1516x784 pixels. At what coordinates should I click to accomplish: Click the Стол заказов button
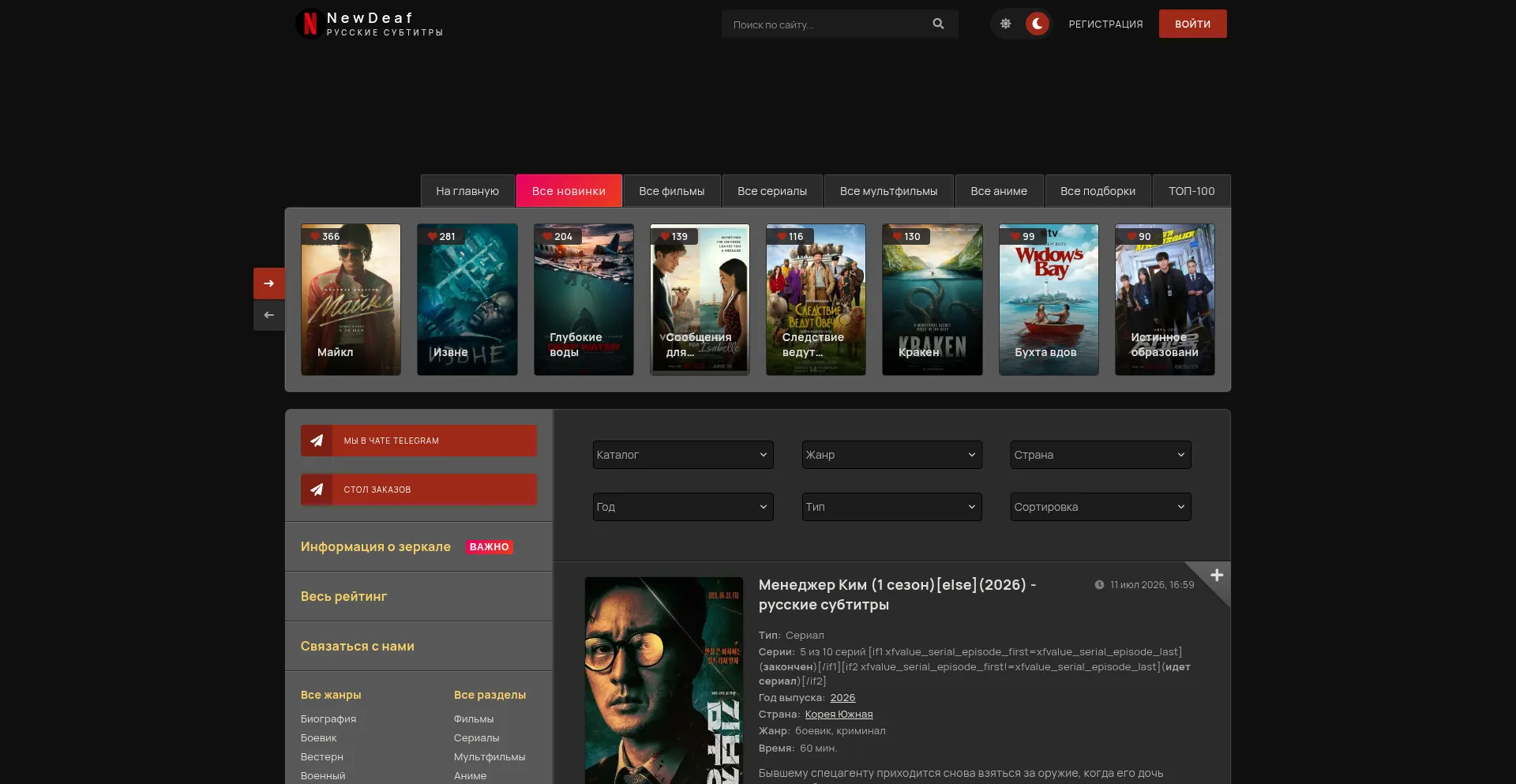pyautogui.click(x=418, y=490)
